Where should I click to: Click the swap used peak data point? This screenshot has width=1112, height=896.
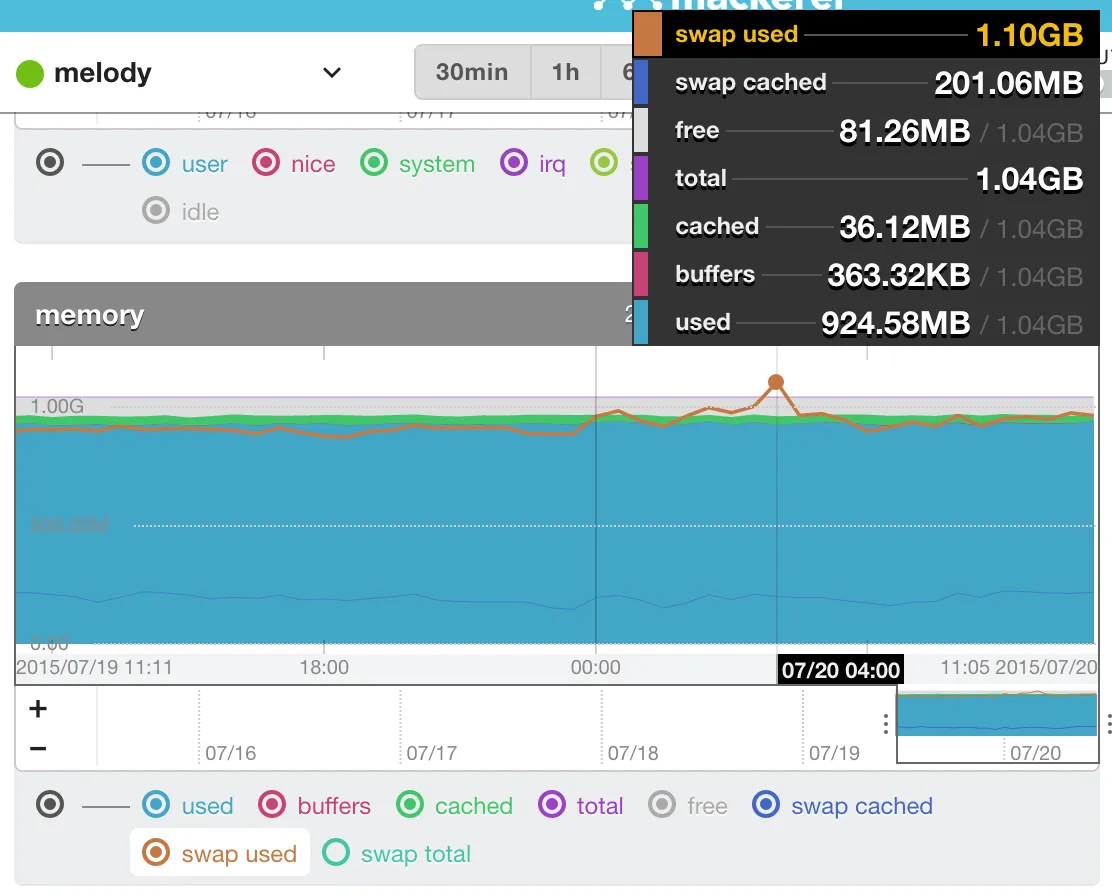click(775, 381)
